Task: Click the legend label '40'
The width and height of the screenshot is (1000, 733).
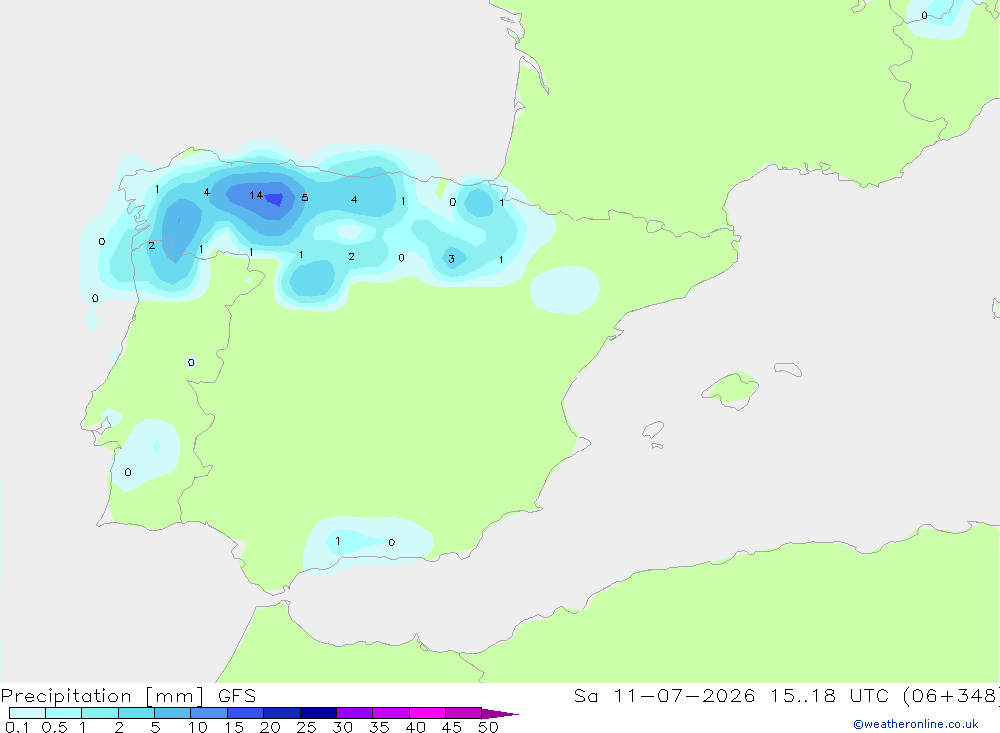Action: (415, 727)
